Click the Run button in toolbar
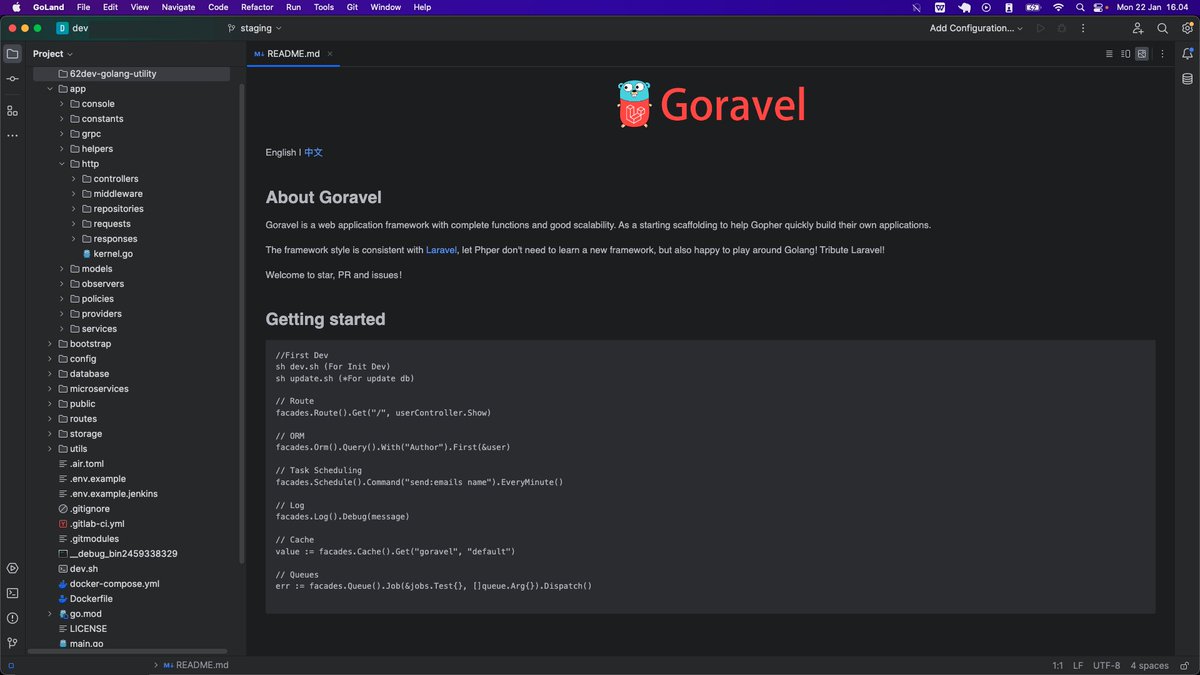Viewport: 1200px width, 675px height. (x=1041, y=28)
